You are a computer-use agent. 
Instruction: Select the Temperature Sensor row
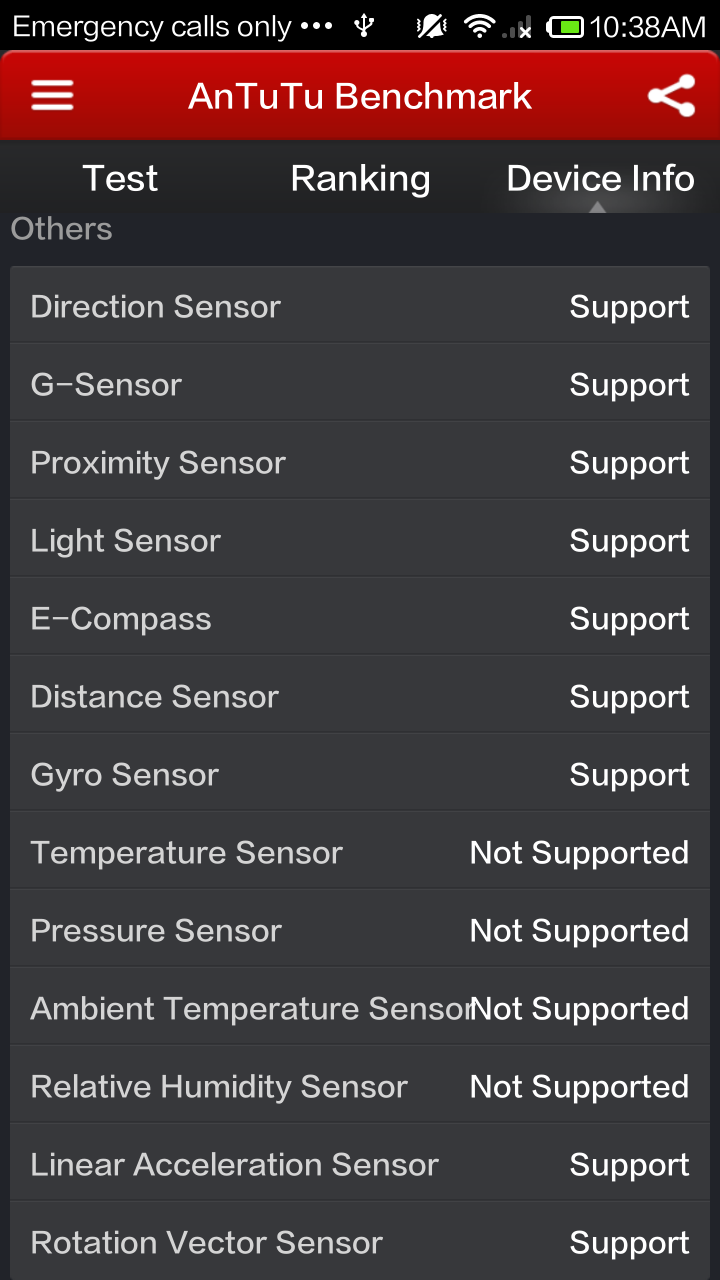point(360,852)
